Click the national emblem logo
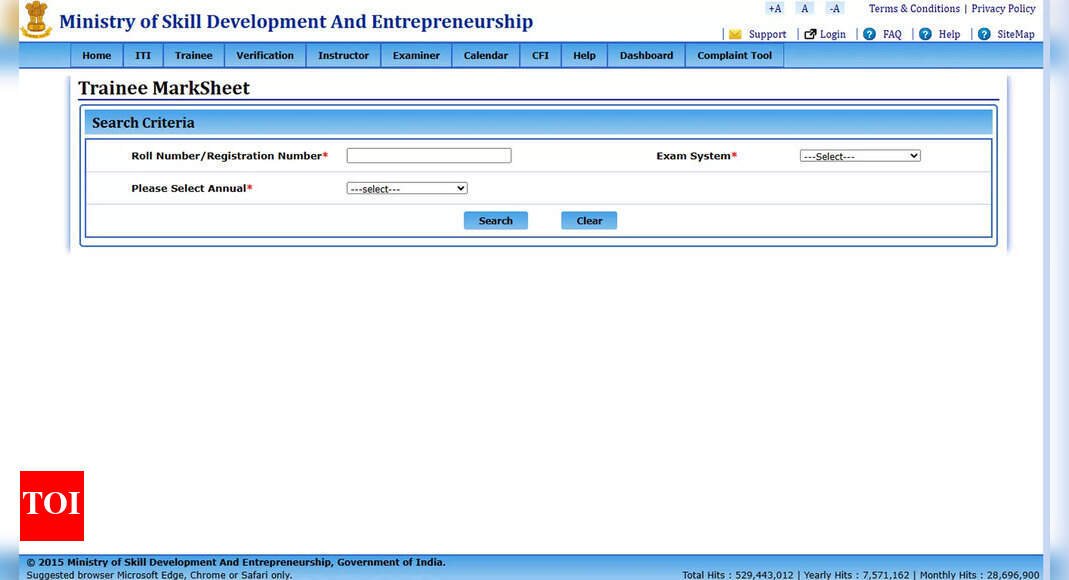 pyautogui.click(x=36, y=19)
